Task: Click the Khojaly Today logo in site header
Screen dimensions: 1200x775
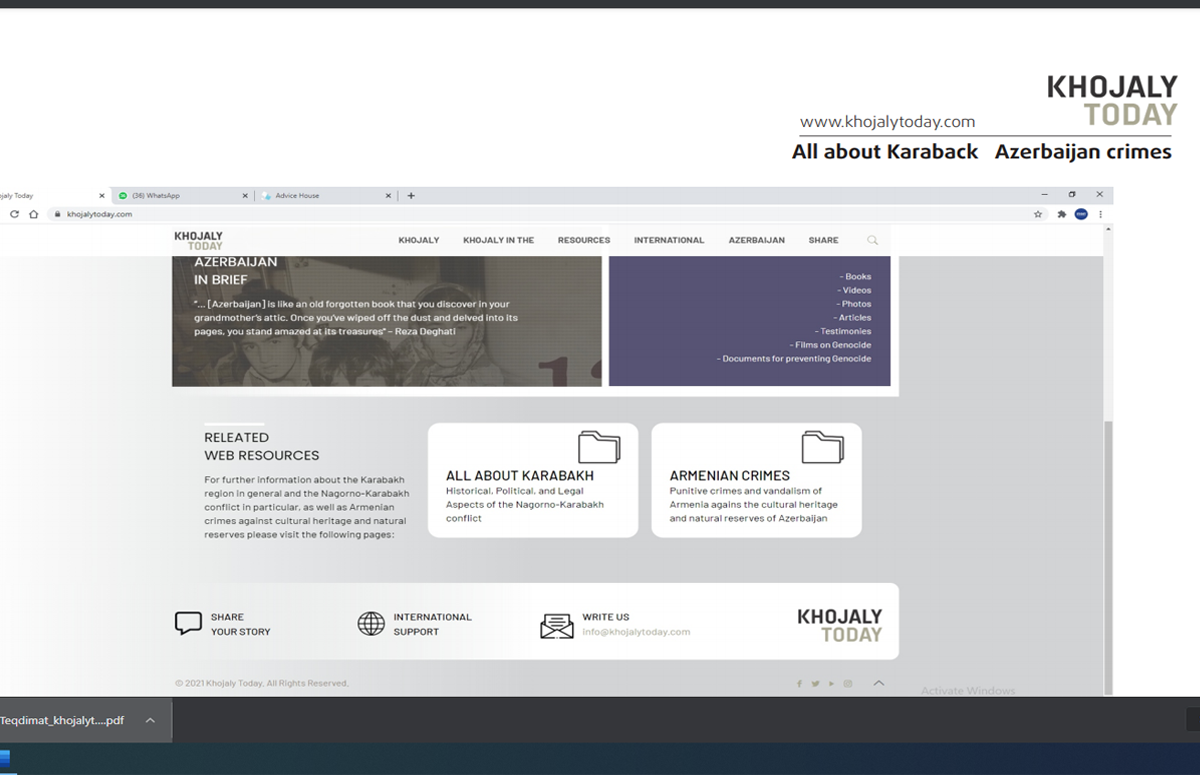Action: click(198, 240)
